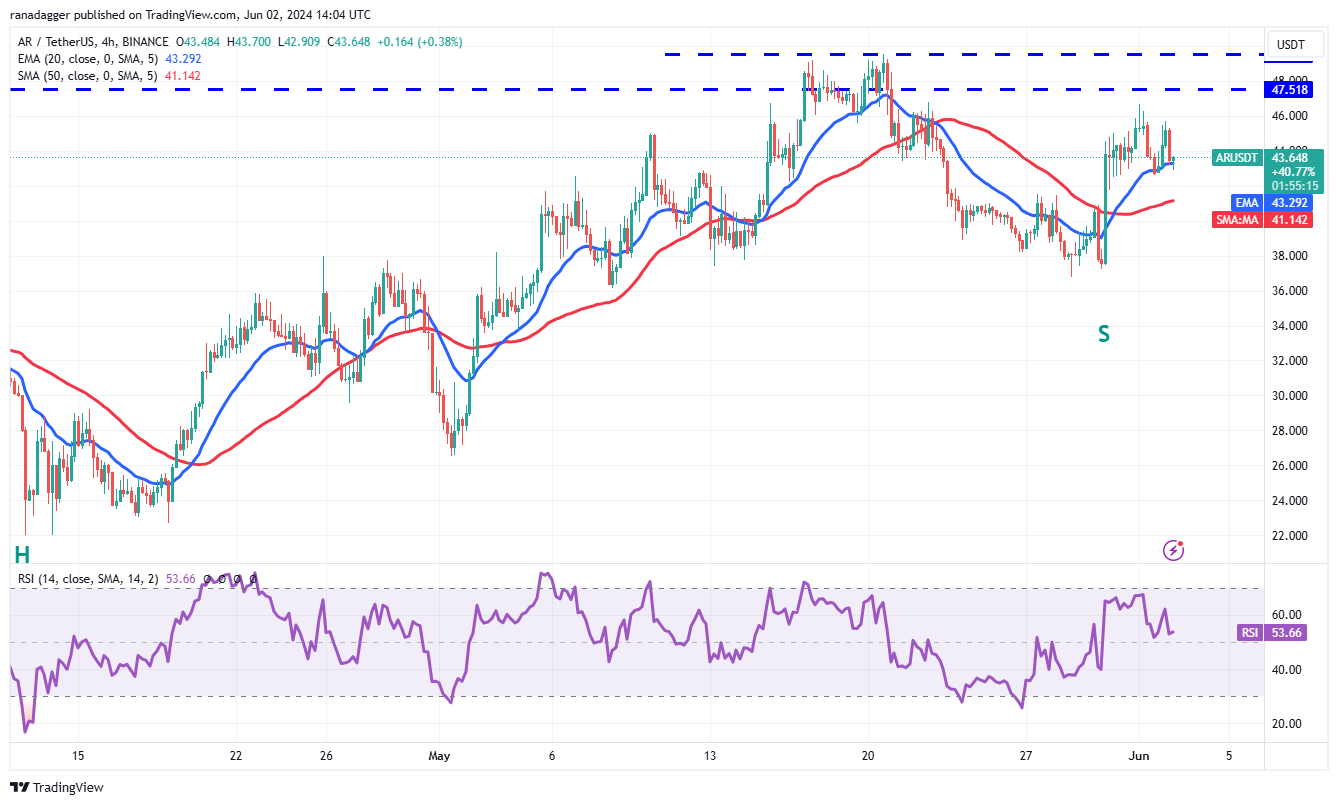Click the red lightning event icon
The width and height of the screenshot is (1338, 805).
pyautogui.click(x=1174, y=550)
